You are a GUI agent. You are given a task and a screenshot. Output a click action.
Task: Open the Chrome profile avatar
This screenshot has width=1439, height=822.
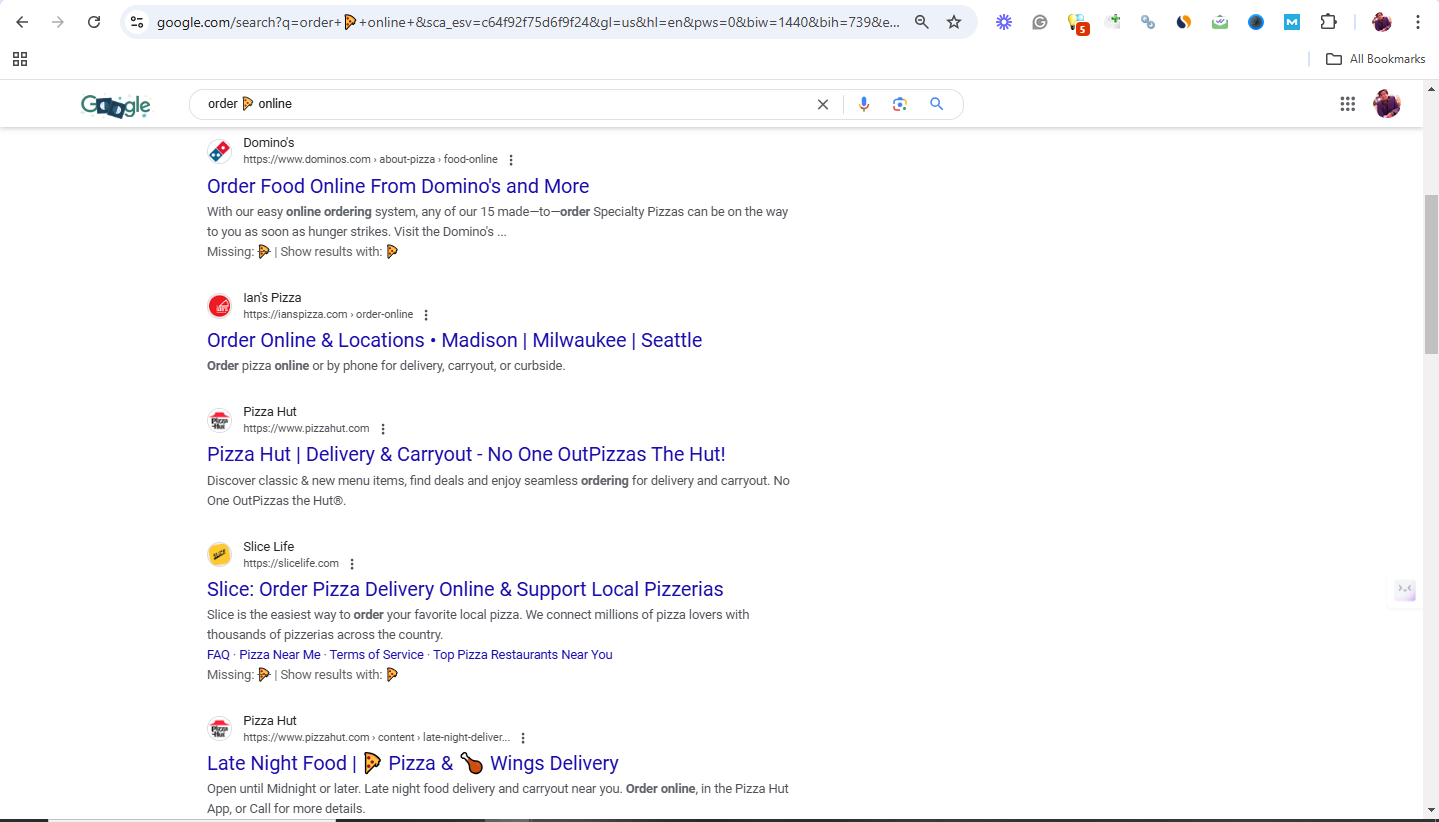(x=1382, y=22)
